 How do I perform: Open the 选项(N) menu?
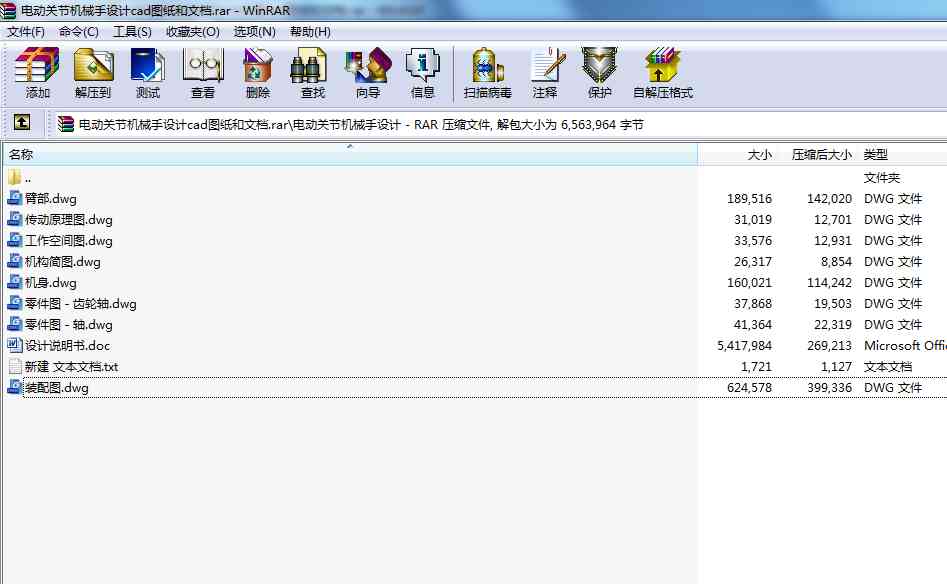point(254,31)
